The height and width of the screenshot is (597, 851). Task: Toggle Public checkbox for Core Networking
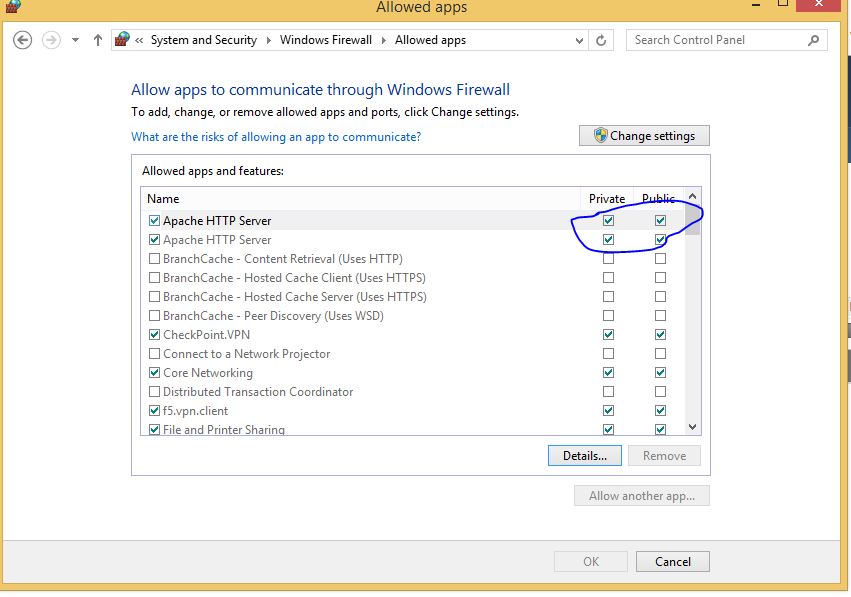click(660, 373)
